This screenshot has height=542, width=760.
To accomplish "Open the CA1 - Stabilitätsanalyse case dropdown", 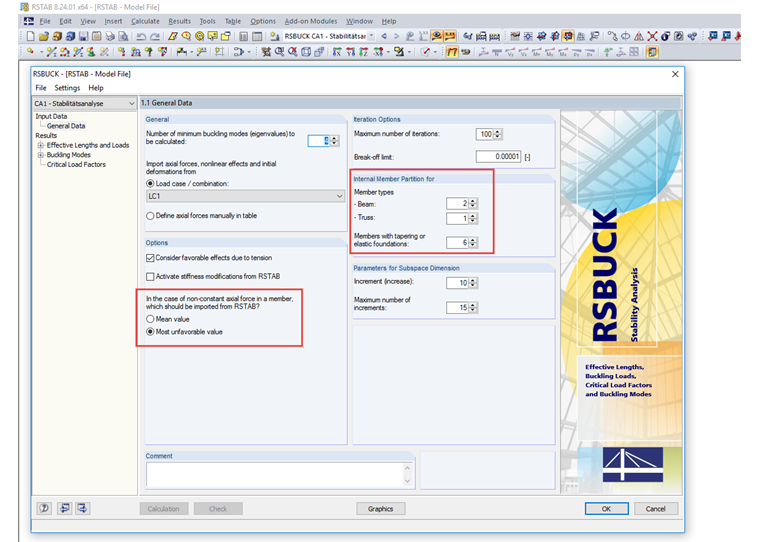I will click(84, 103).
